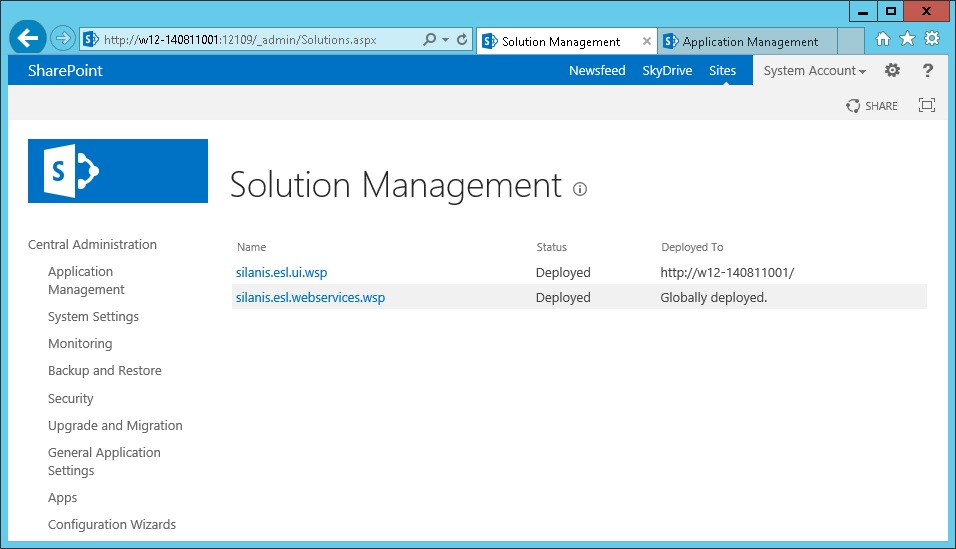Click the focus on content icon

tap(927, 105)
